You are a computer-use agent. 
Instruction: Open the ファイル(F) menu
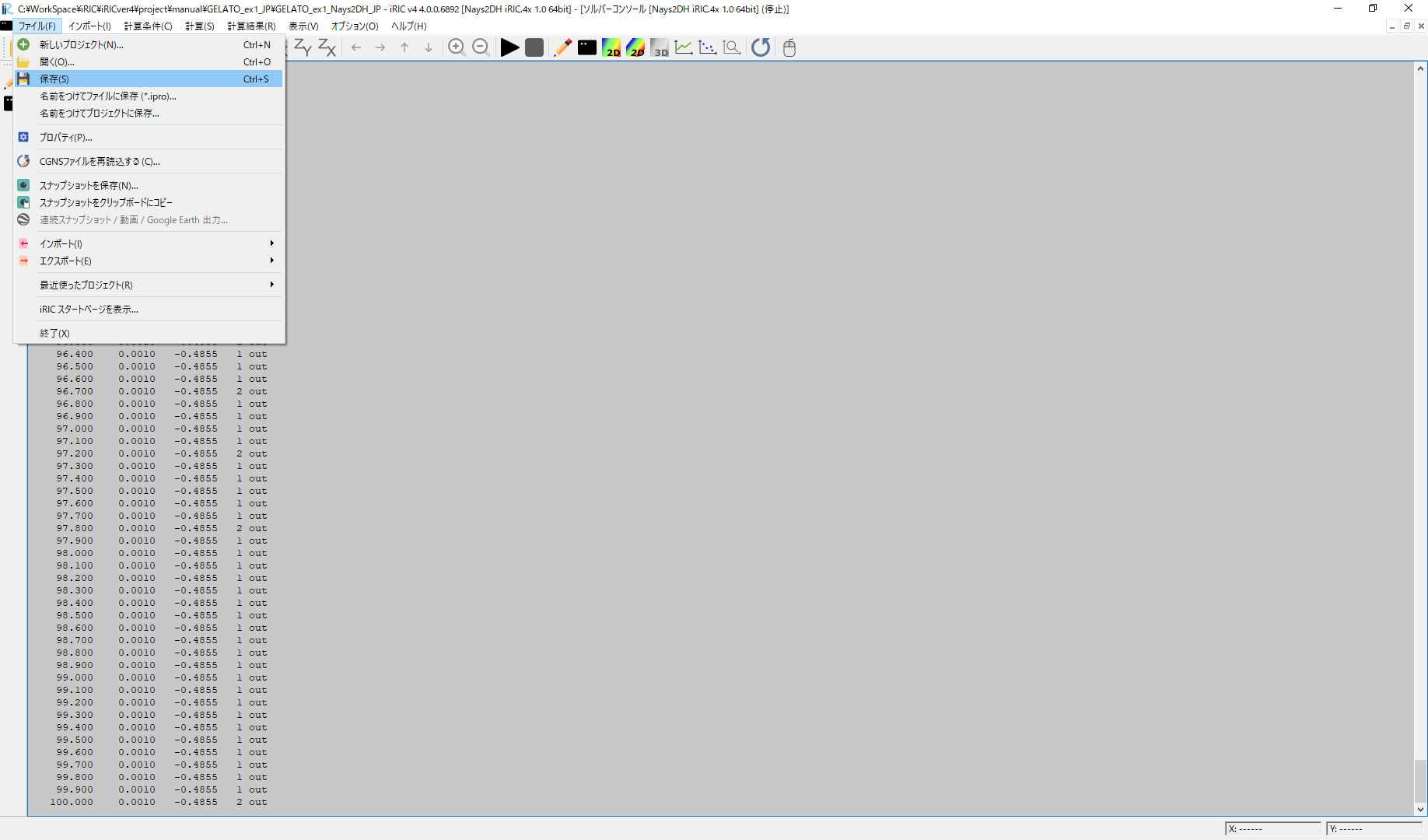37,26
